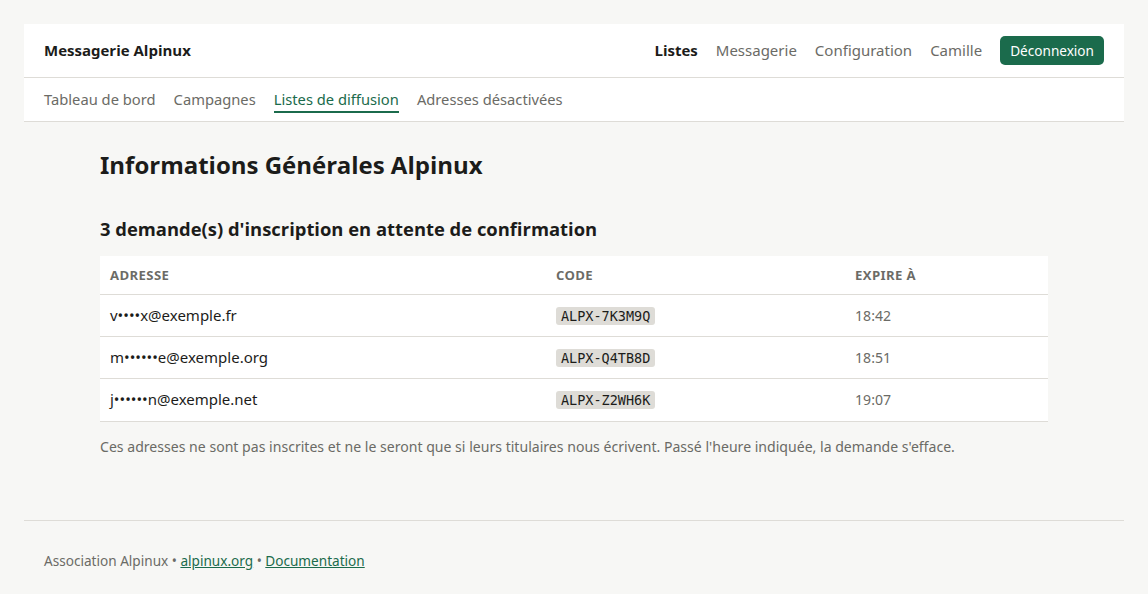Click the expiry time 18:51
This screenshot has width=1148, height=594.
873,358
